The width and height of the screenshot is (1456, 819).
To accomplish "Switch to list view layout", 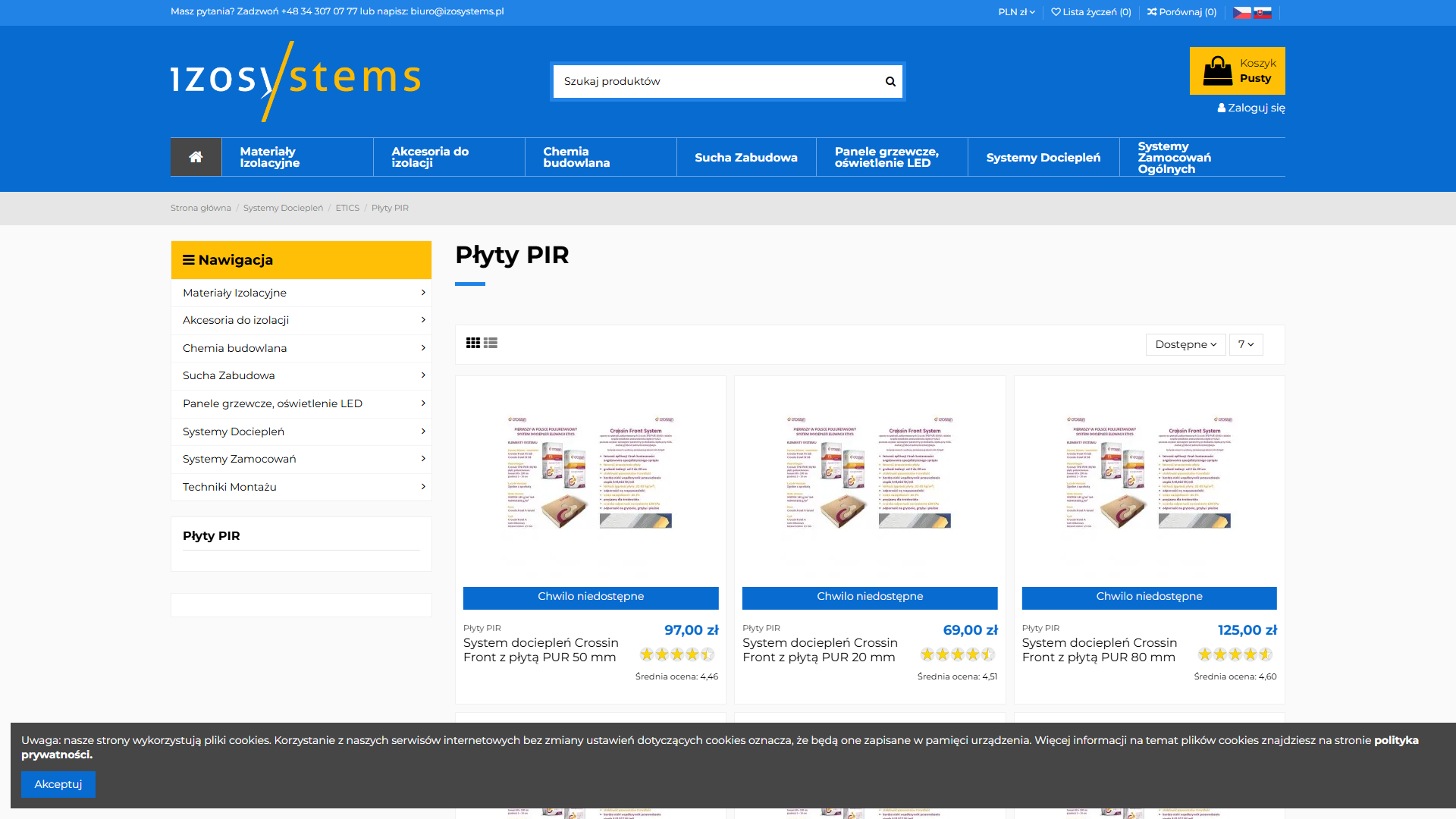I will click(x=491, y=343).
